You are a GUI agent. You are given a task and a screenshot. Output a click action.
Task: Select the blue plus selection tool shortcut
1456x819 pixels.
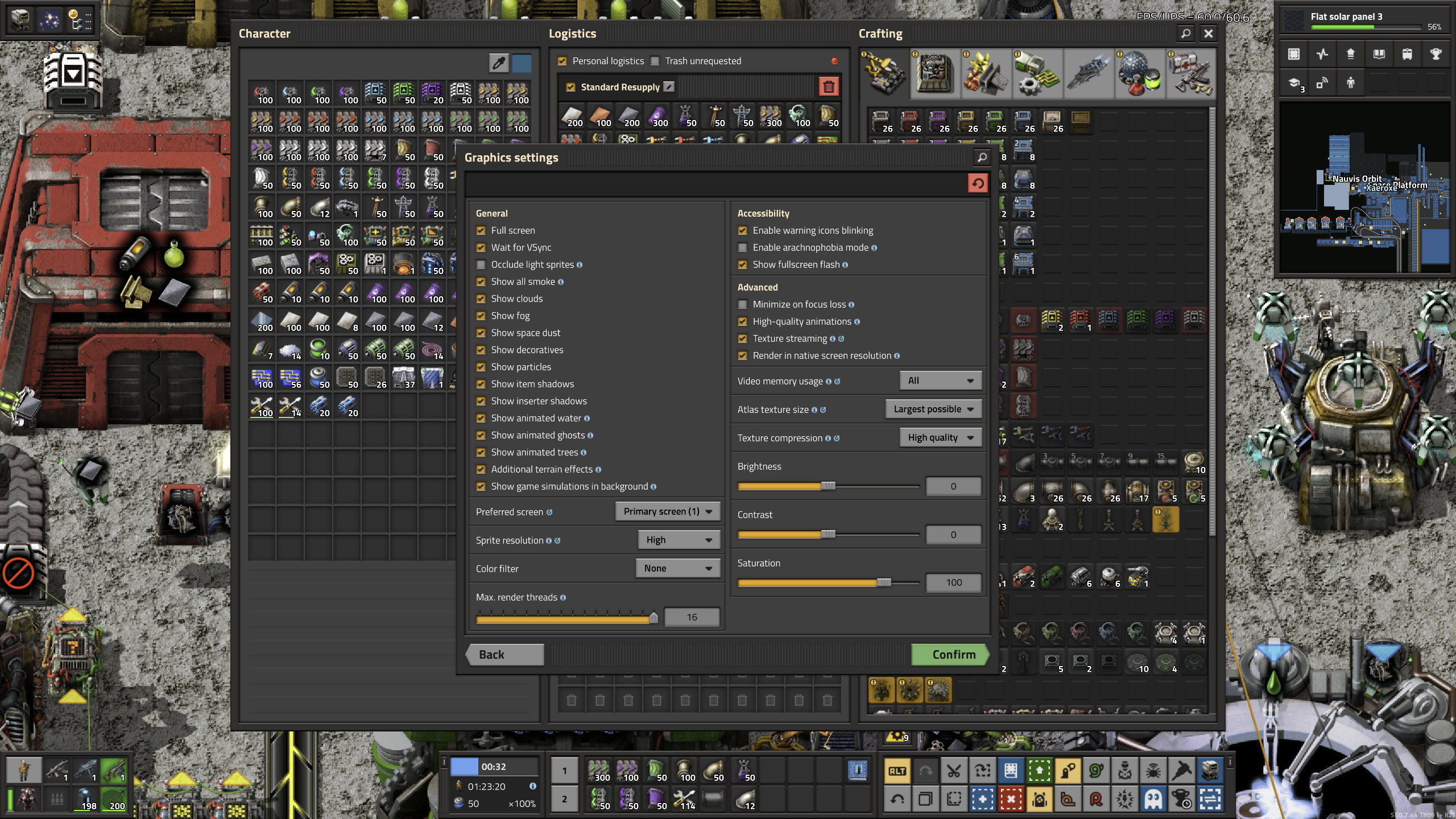(982, 800)
